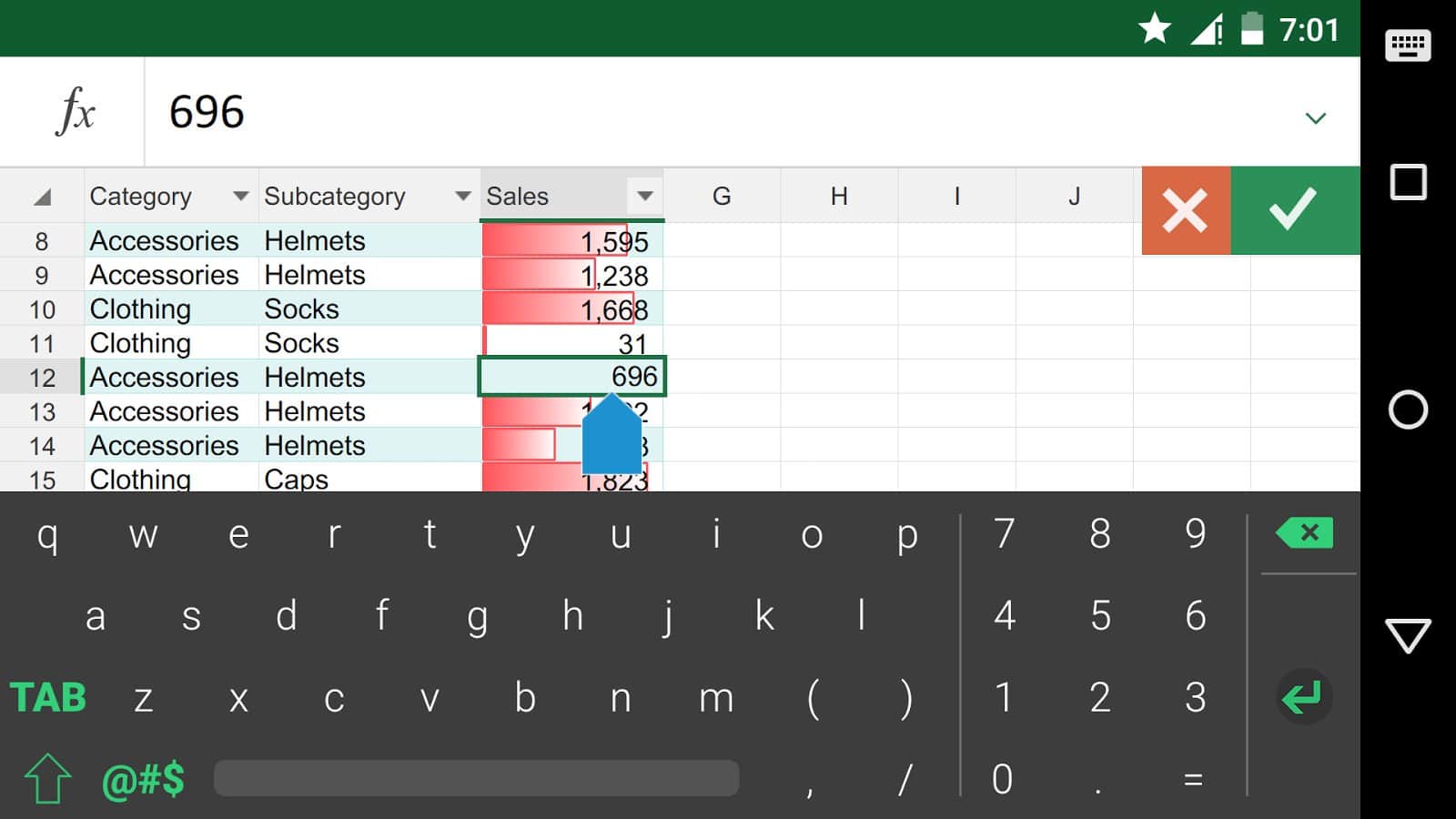Expand the formula bar chevron

(x=1315, y=117)
